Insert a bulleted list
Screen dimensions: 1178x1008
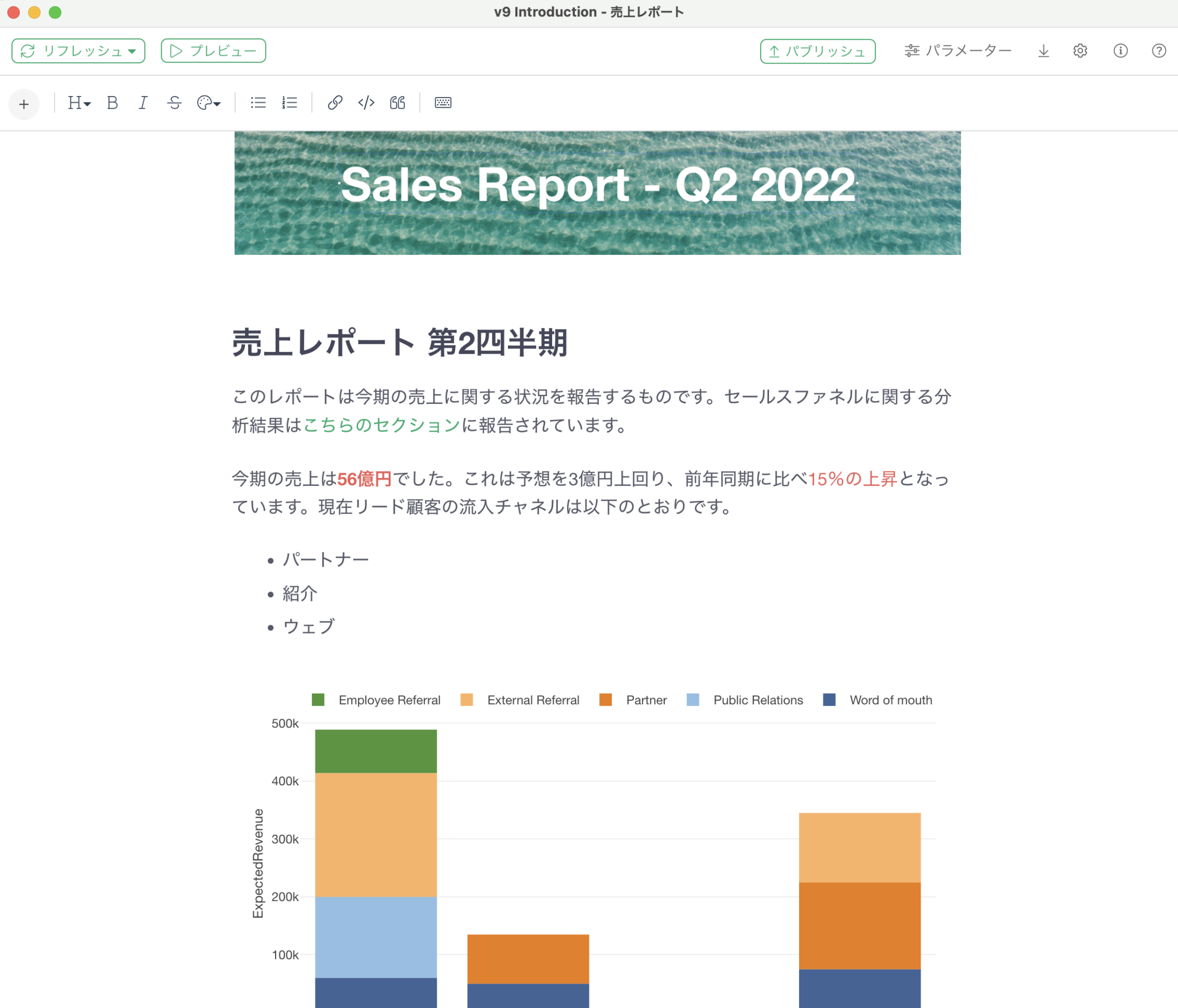click(258, 103)
